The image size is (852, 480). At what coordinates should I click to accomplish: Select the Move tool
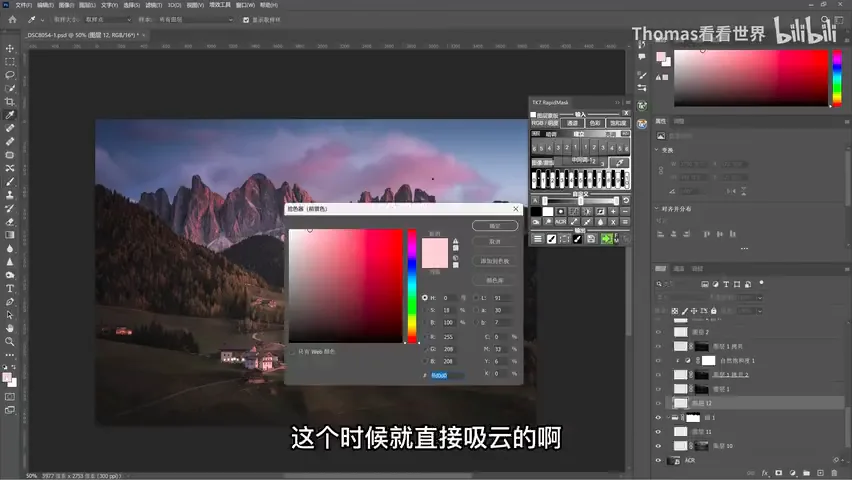(x=10, y=48)
